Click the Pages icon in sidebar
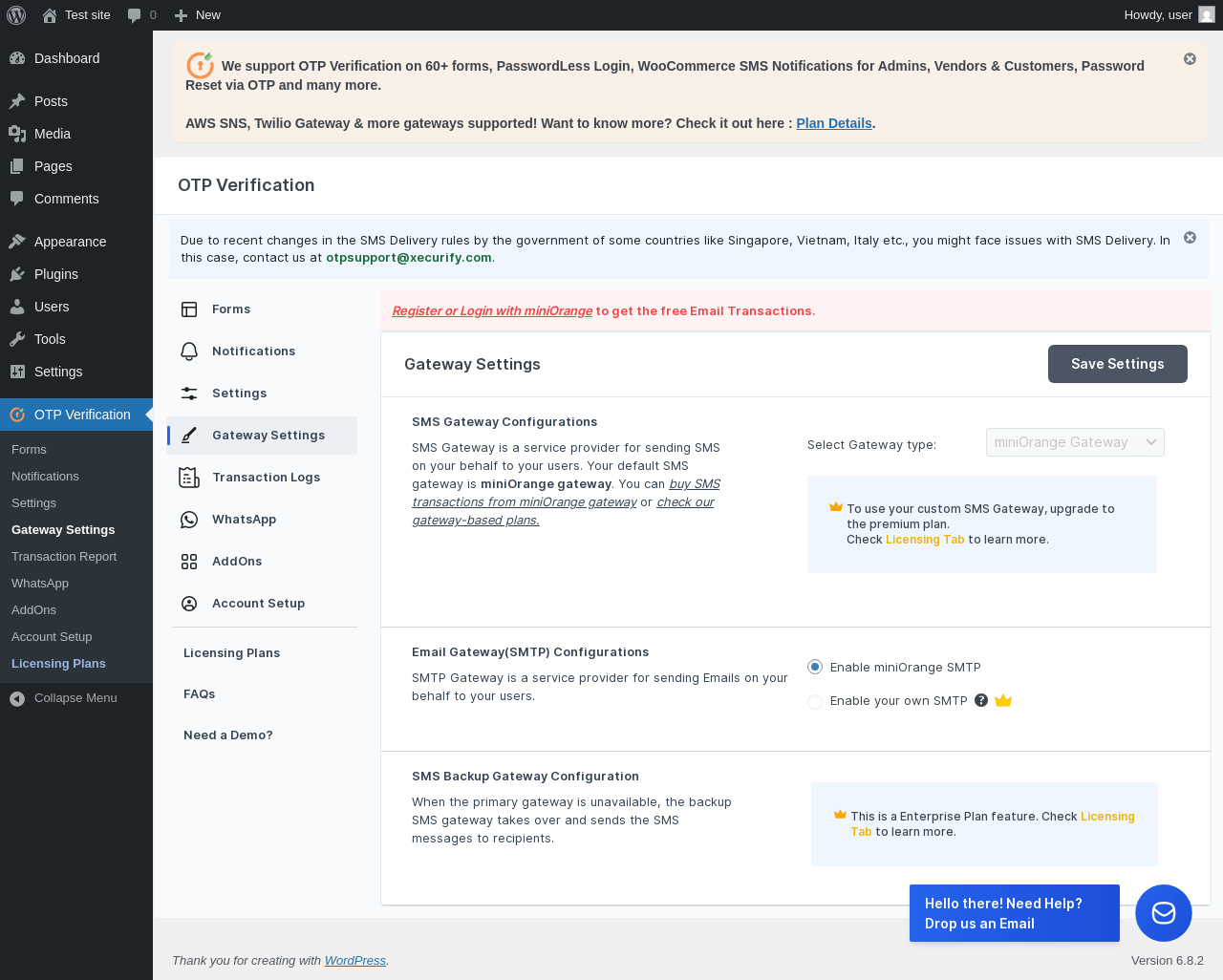Image resolution: width=1223 pixels, height=980 pixels. [x=17, y=166]
